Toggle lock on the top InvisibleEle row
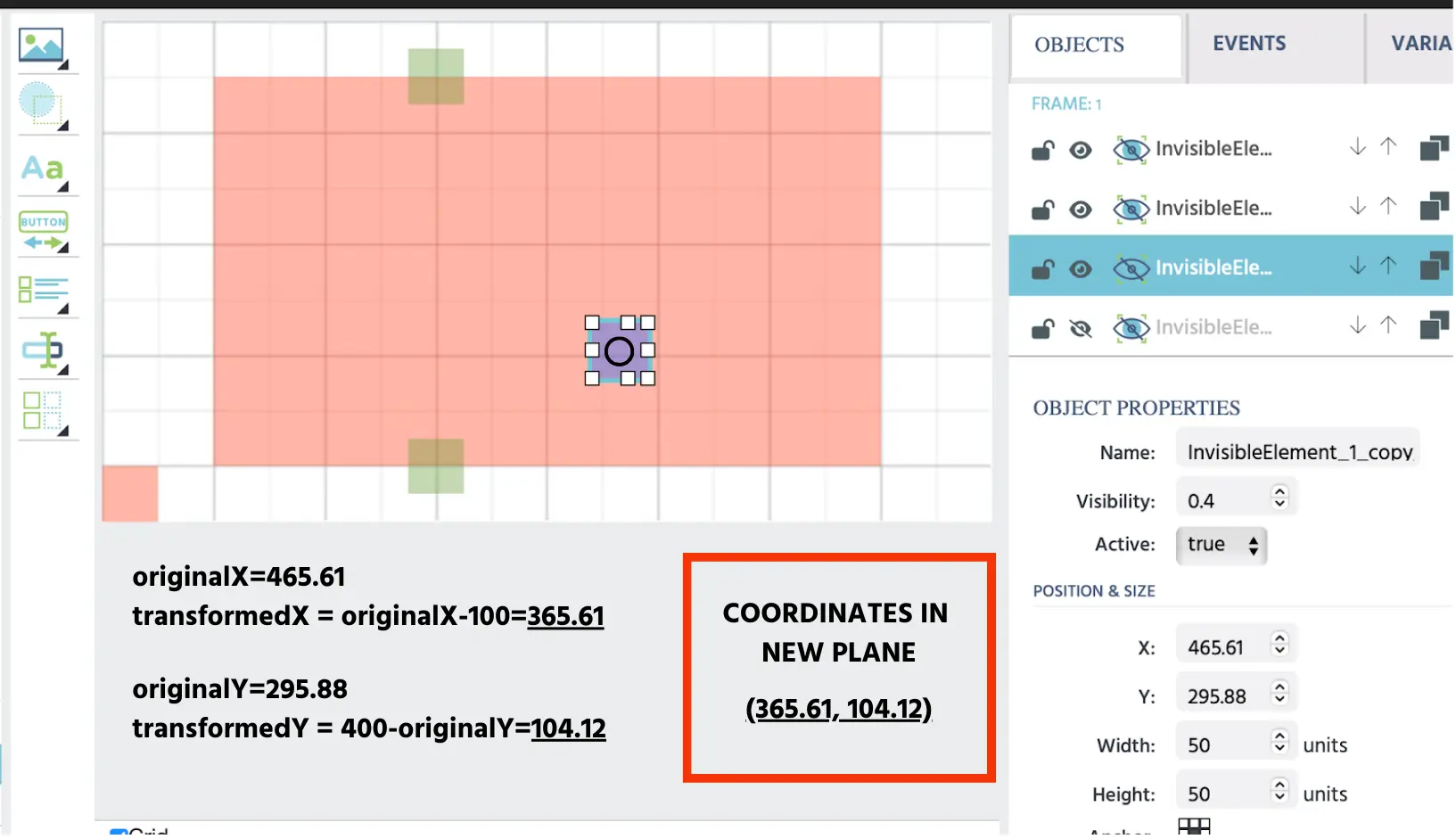This screenshot has width=1456, height=839. coord(1042,150)
